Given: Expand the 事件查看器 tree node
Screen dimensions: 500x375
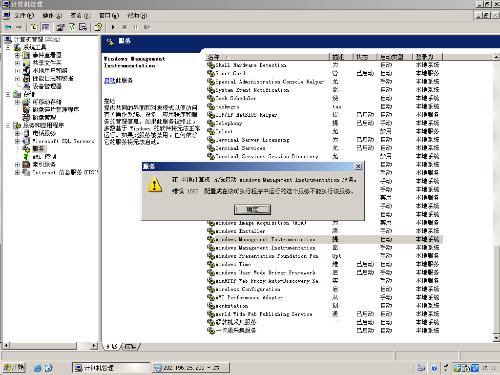Looking at the screenshot, I should (17, 55).
